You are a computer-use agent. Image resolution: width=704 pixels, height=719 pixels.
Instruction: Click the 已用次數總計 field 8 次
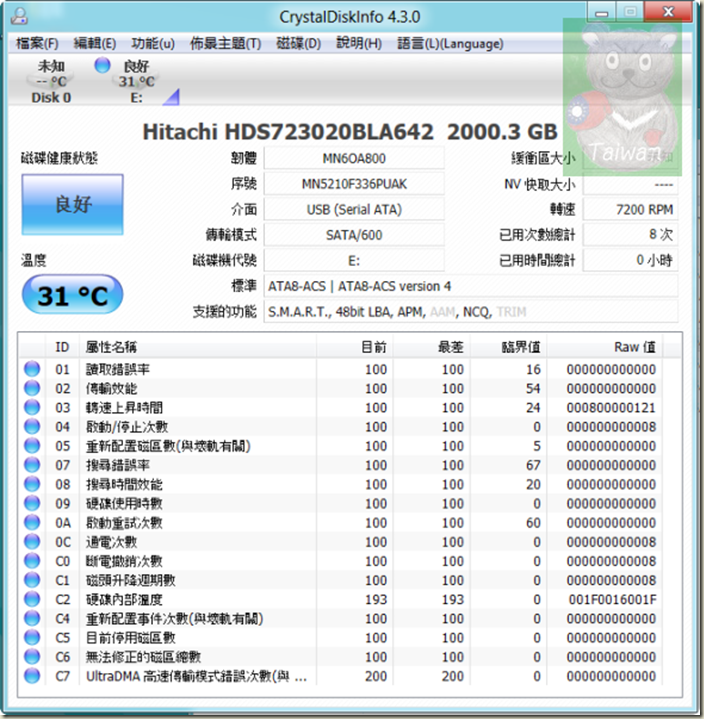(631, 235)
